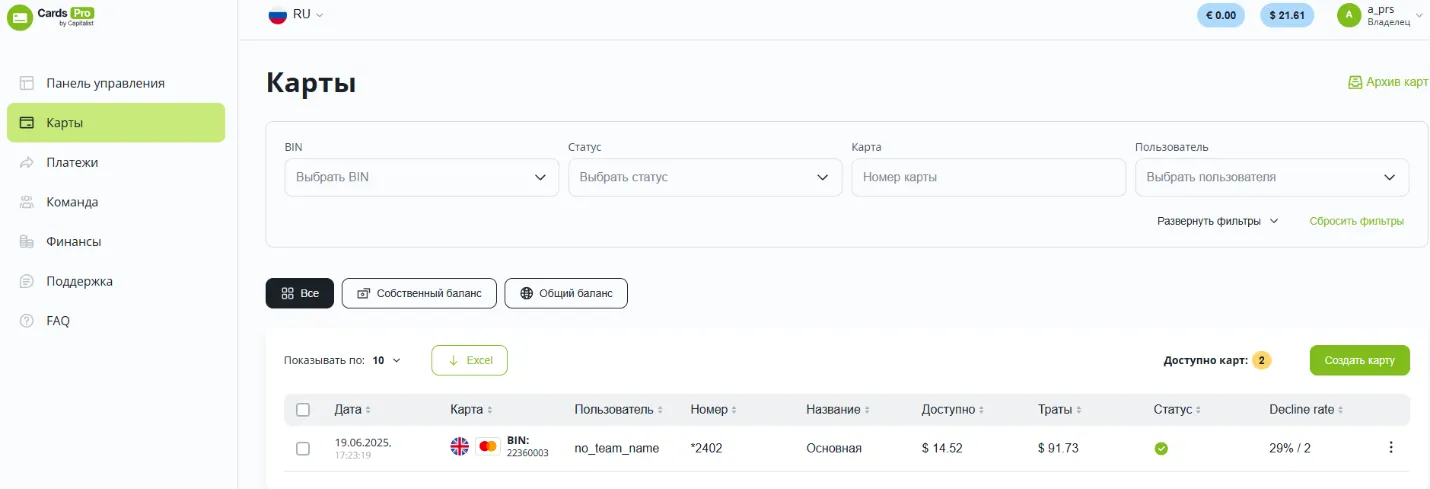Sort by Decline rate column

pos(1307,410)
